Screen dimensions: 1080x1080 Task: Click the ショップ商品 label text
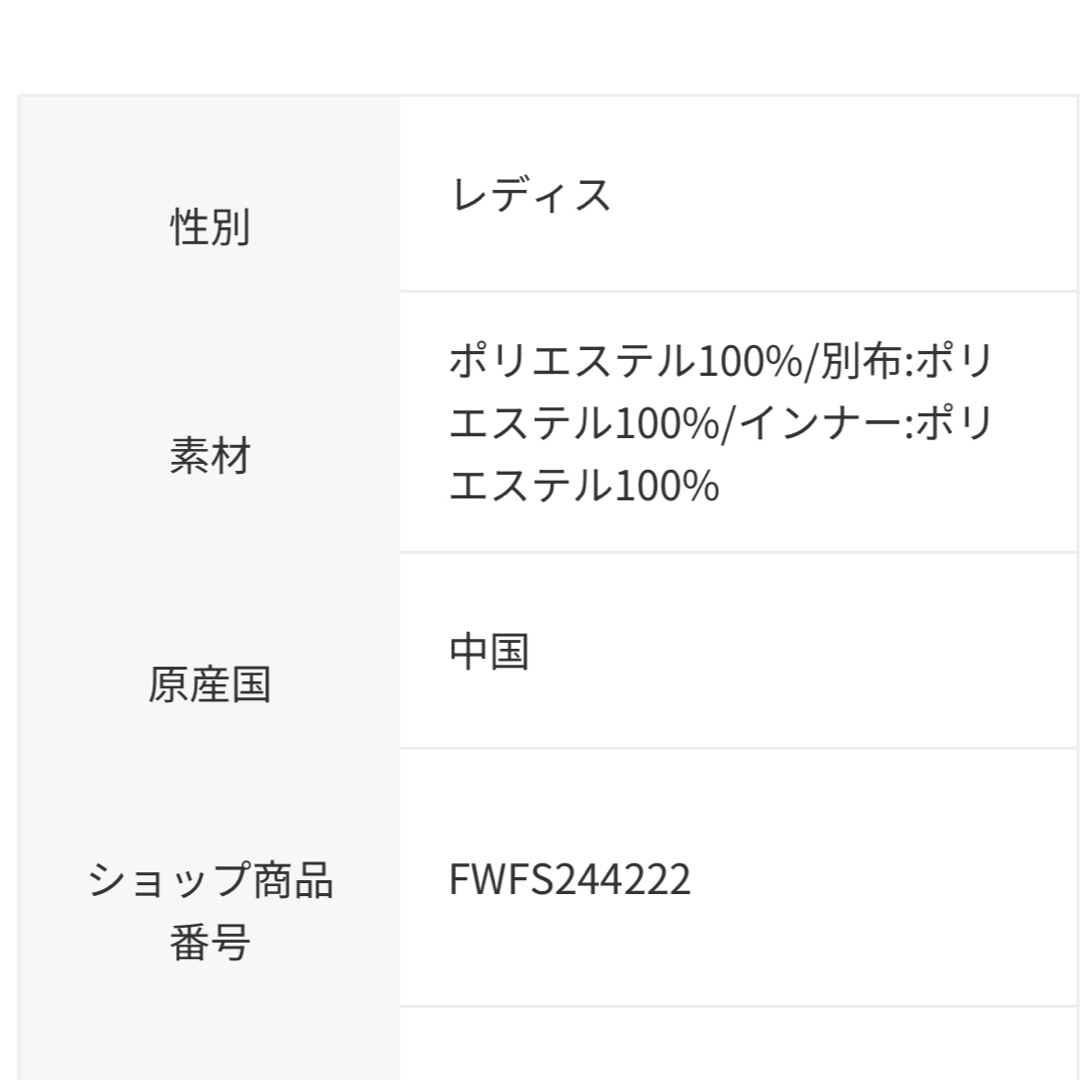pyautogui.click(x=210, y=880)
